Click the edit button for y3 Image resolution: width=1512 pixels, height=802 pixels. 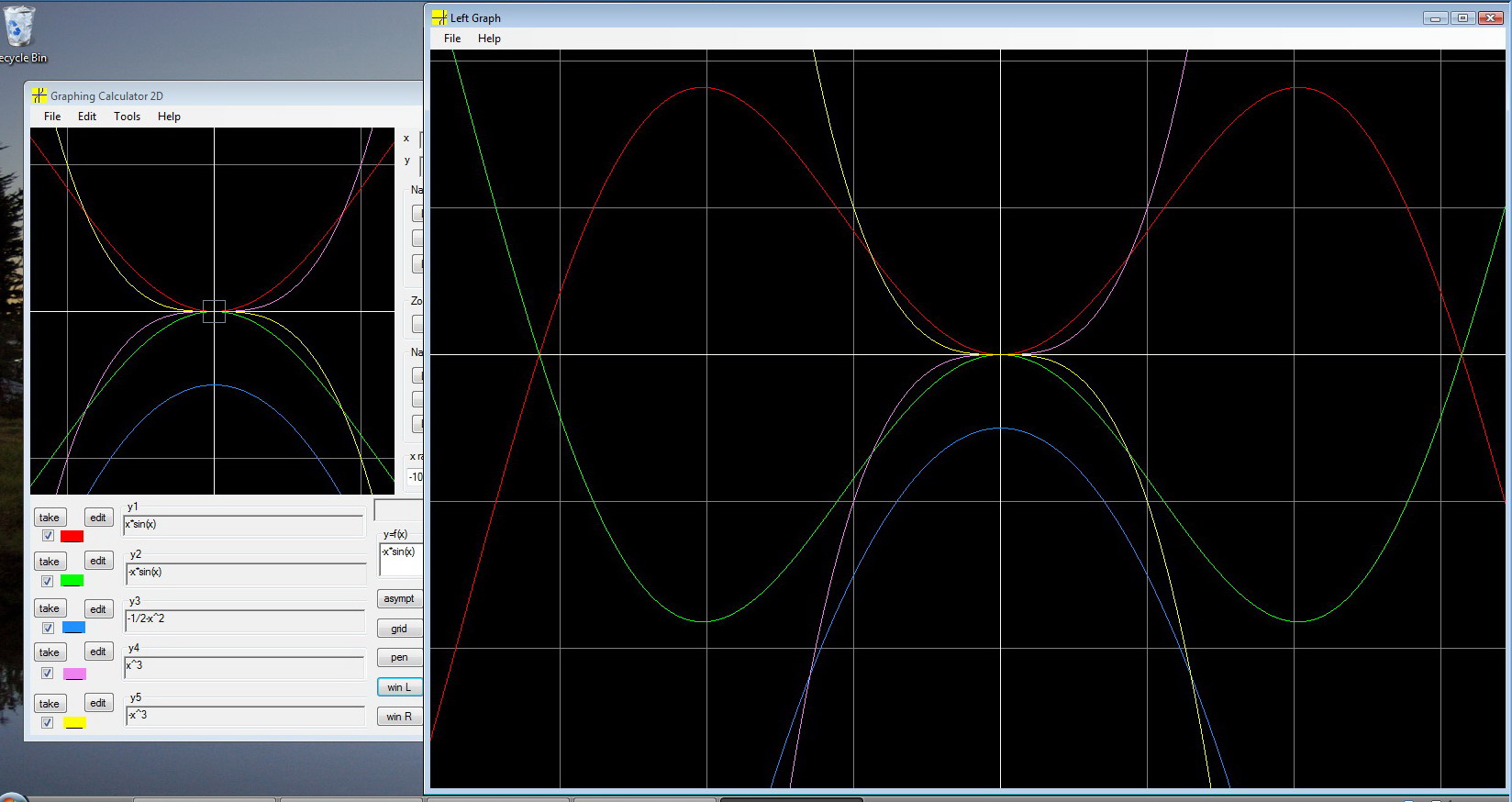[x=98, y=608]
